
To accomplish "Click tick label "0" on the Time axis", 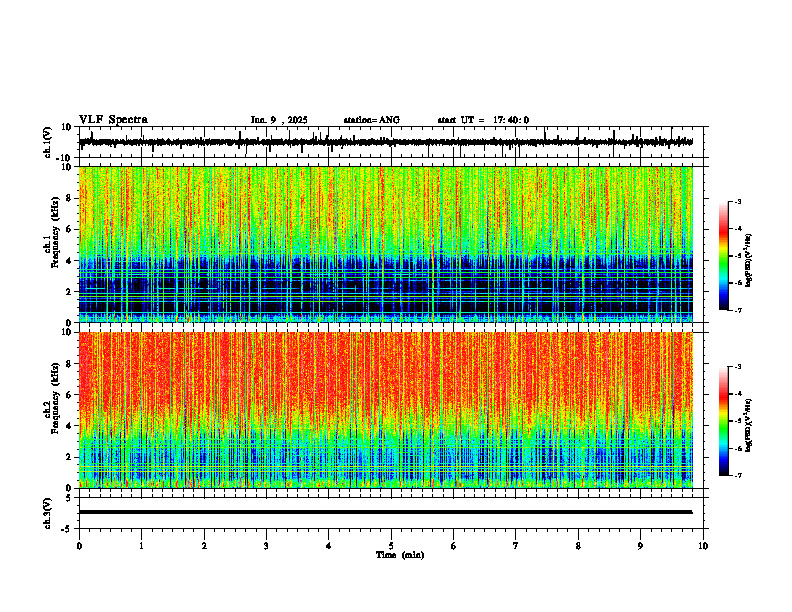I will 79,546.
